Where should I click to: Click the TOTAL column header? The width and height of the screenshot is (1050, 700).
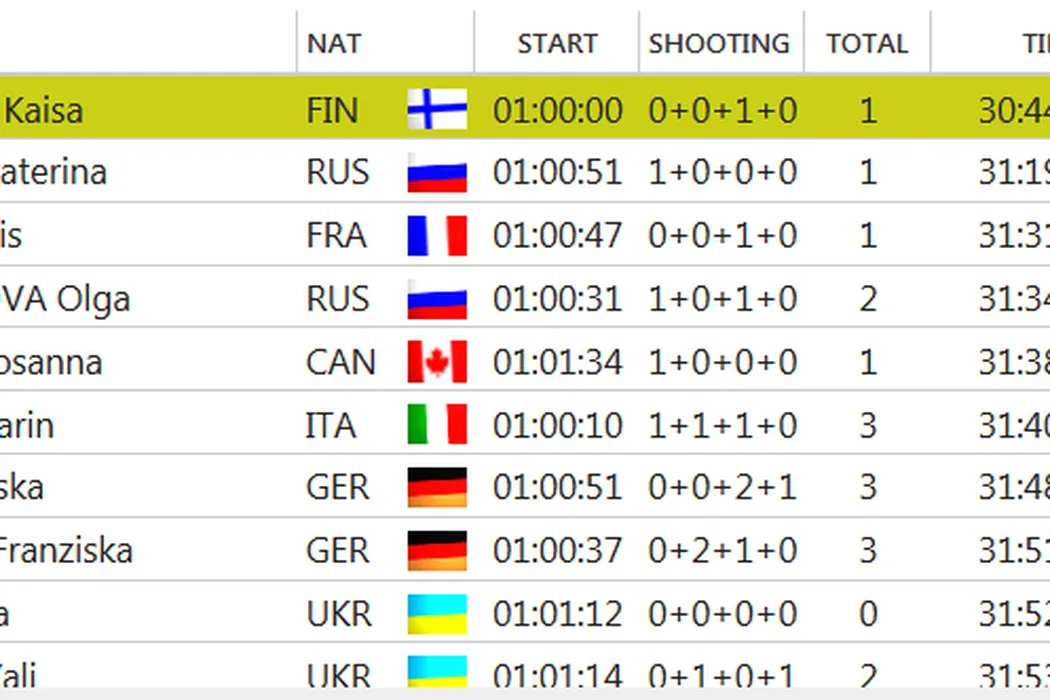coord(867,44)
